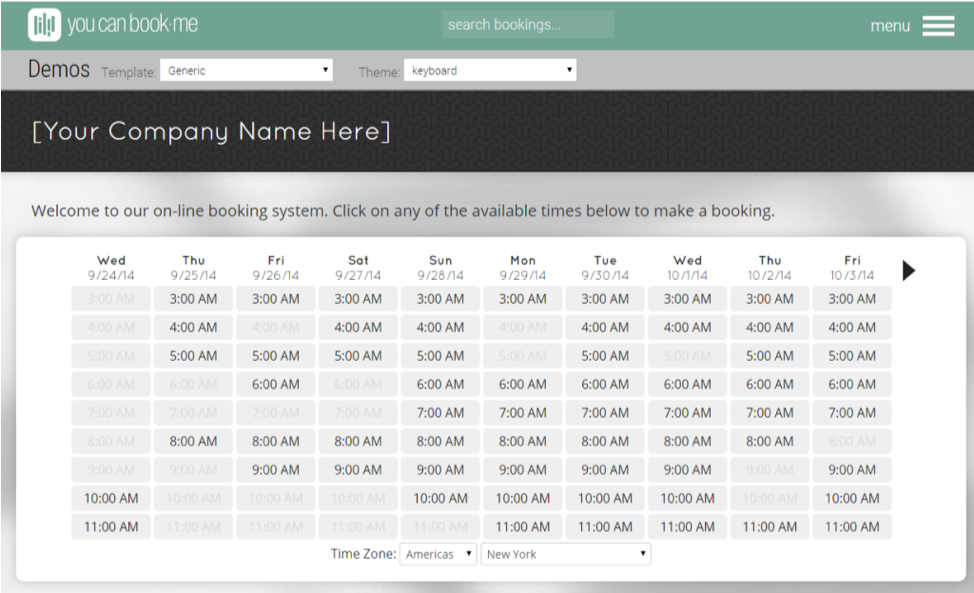This screenshot has height=593, width=974.
Task: Book 3:00 AM on Thu 9/25/14
Action: pos(193,299)
